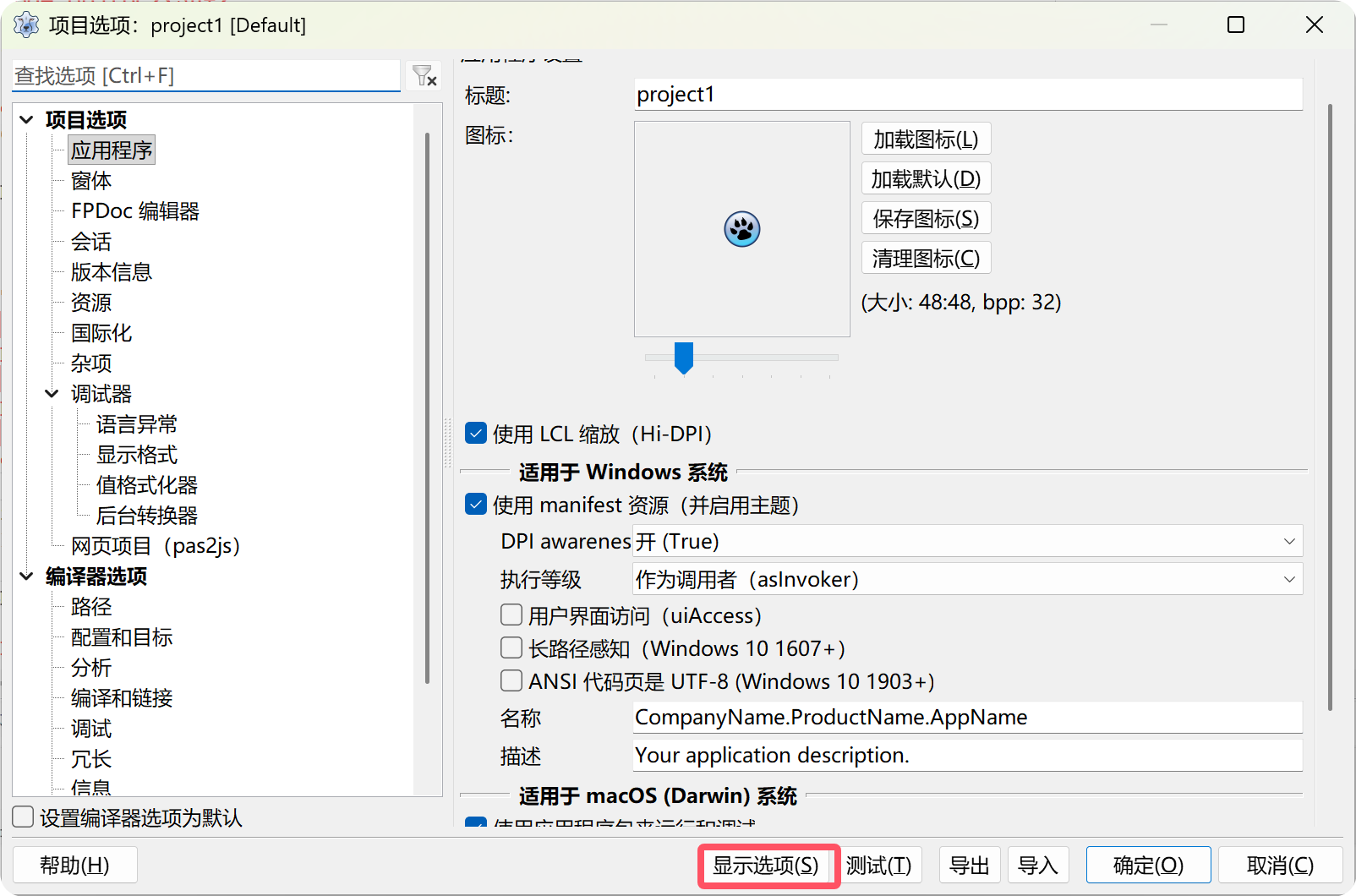1356x896 pixels.
Task: Clear the search filter via the funnel icon
Action: click(x=422, y=75)
